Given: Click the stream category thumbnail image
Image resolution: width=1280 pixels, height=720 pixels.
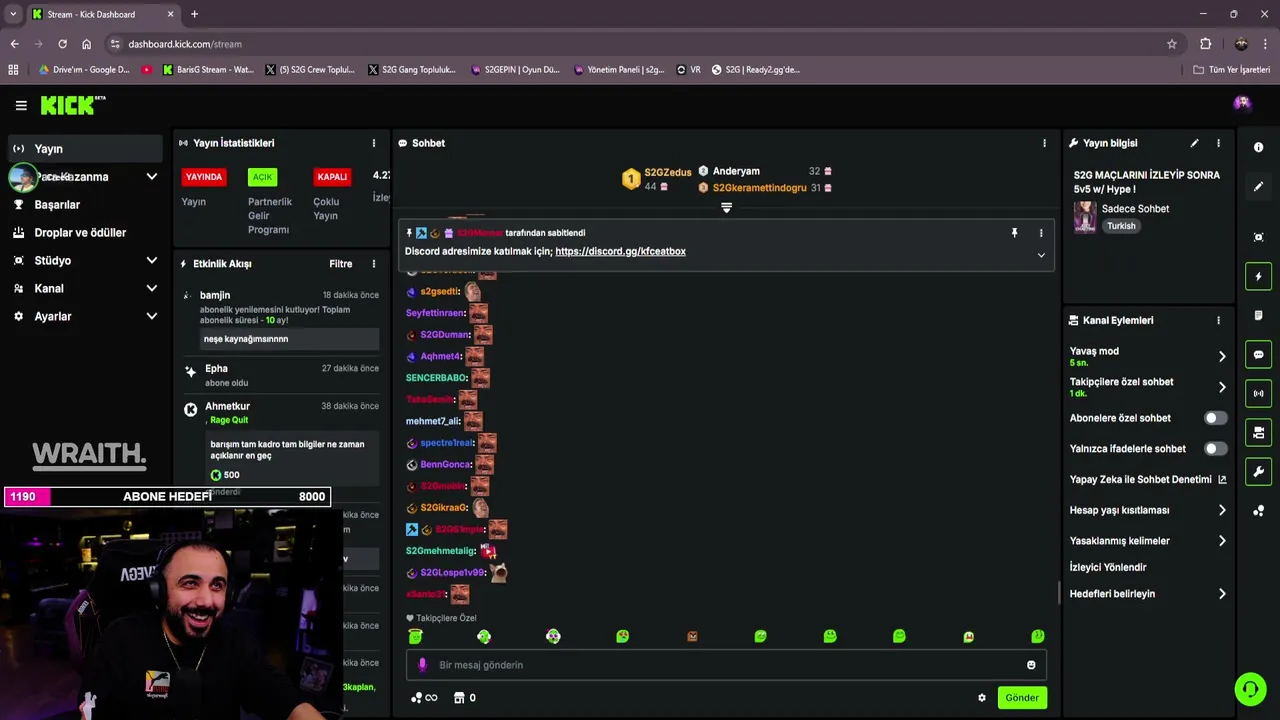Looking at the screenshot, I should click(1085, 217).
